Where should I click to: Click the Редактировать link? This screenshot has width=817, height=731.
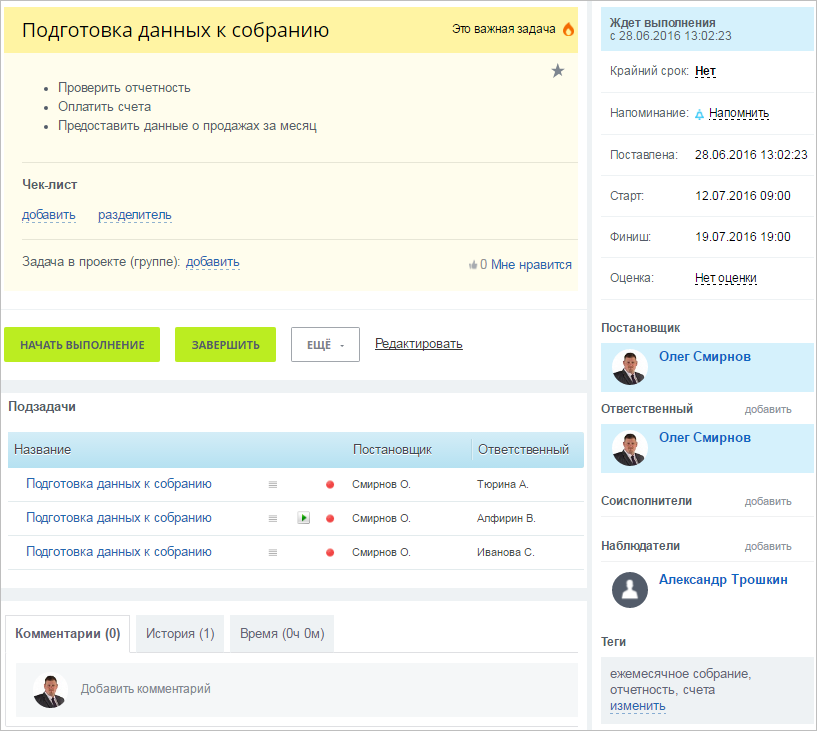[418, 344]
